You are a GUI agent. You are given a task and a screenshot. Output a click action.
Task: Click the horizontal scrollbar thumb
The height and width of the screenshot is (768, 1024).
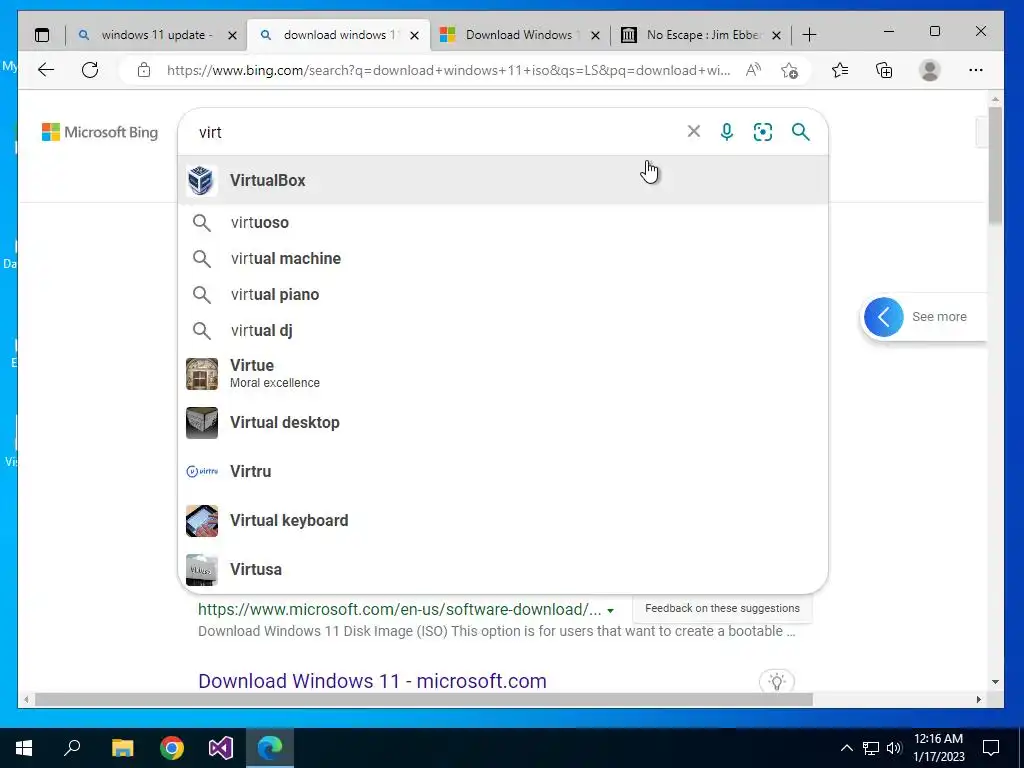click(424, 699)
